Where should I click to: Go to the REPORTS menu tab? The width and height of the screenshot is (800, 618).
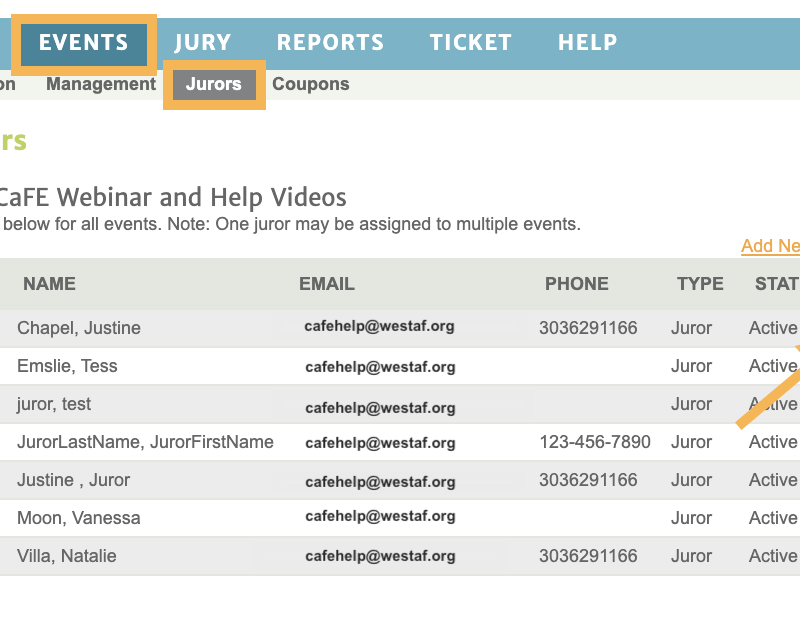(x=330, y=42)
